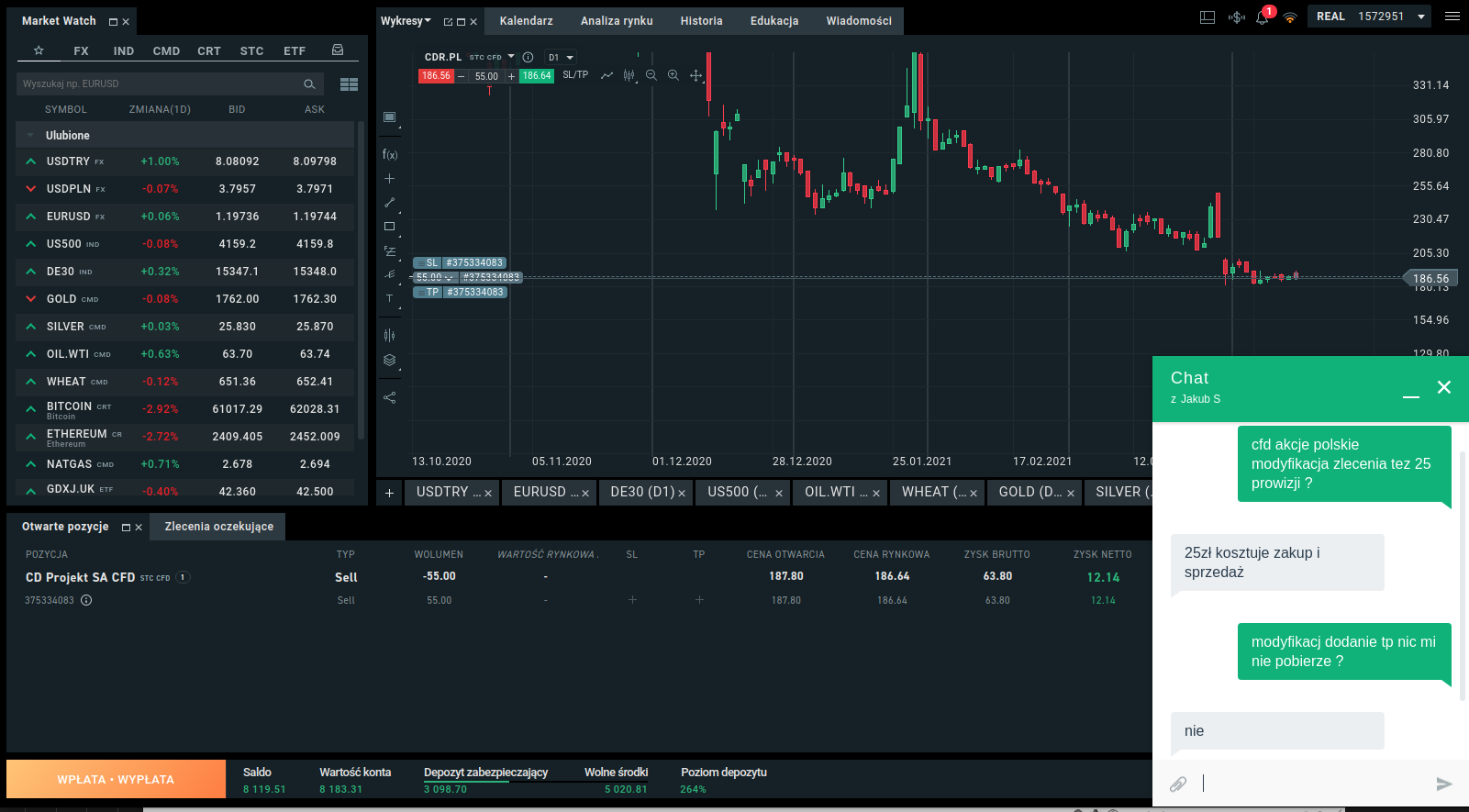The height and width of the screenshot is (812, 1469).
Task: Open the Kalendarz tab
Action: click(526, 21)
